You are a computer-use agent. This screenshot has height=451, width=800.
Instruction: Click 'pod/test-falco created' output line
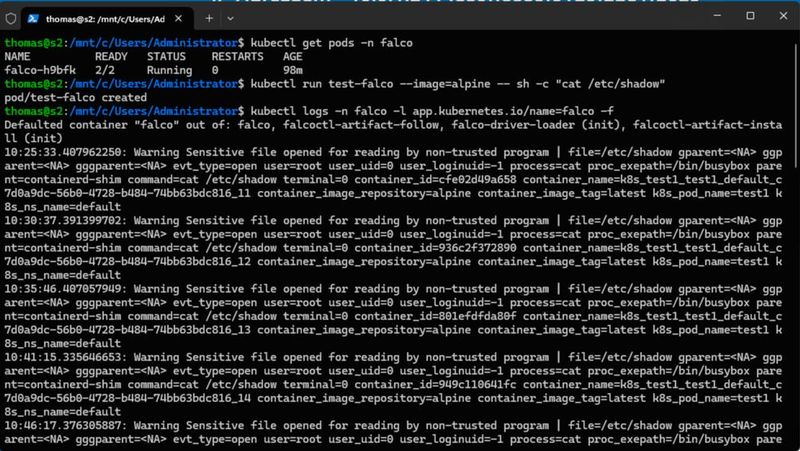pyautogui.click(x=76, y=97)
